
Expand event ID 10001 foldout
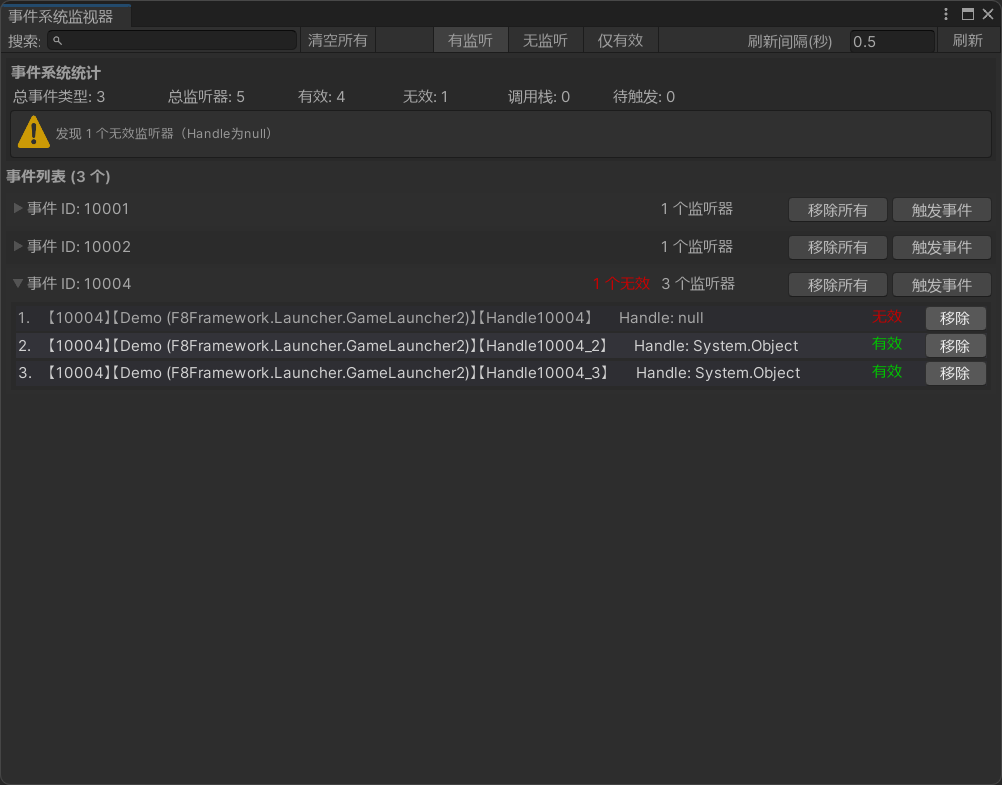pos(18,208)
